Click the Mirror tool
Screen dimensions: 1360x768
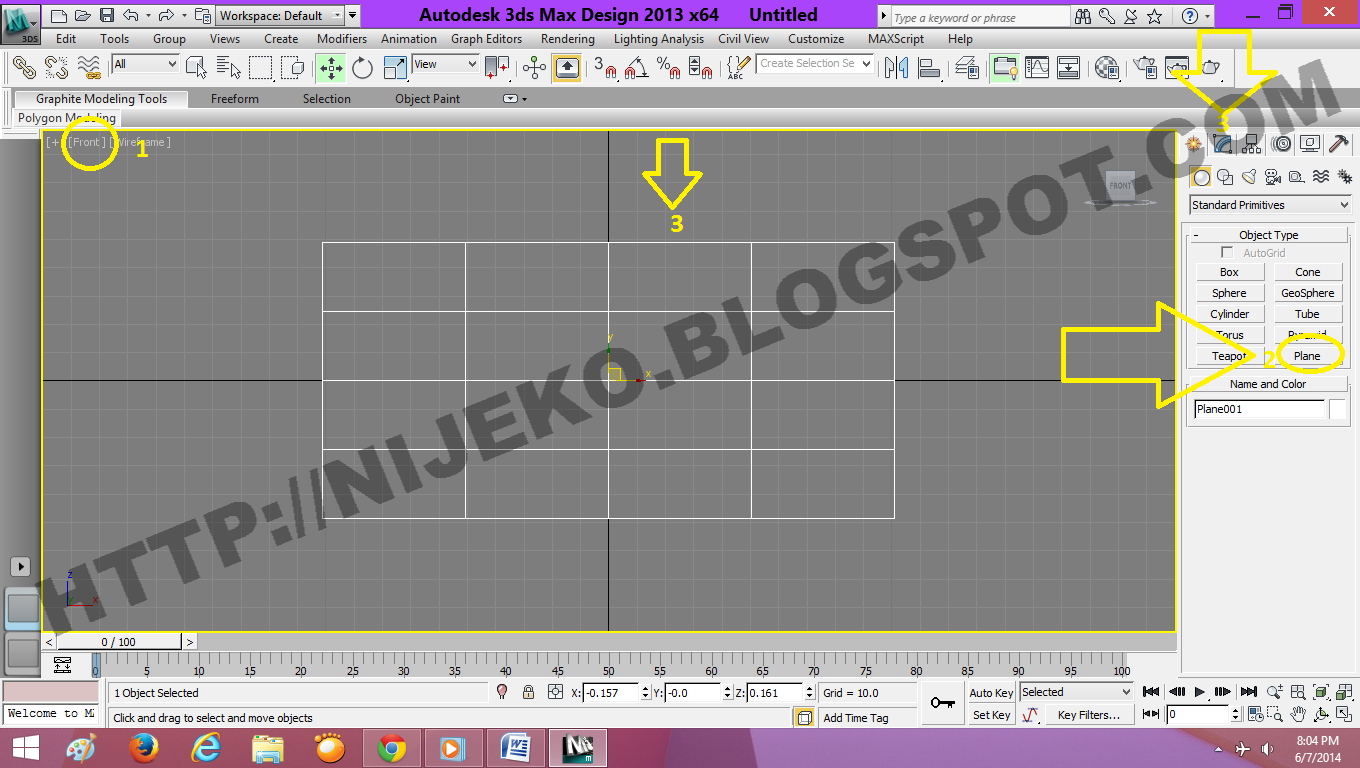[x=897, y=67]
